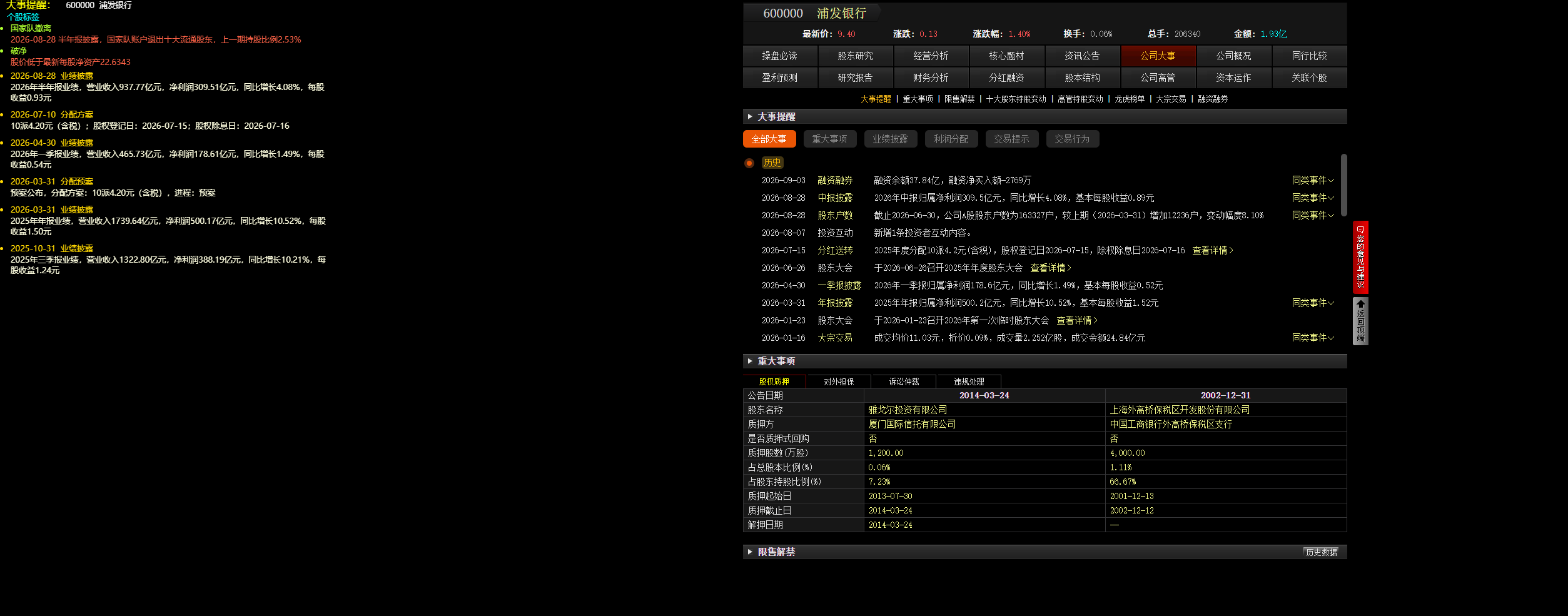Select the 对外担保 sub-tab
Screen dimensions: 1568x616
tap(839, 381)
